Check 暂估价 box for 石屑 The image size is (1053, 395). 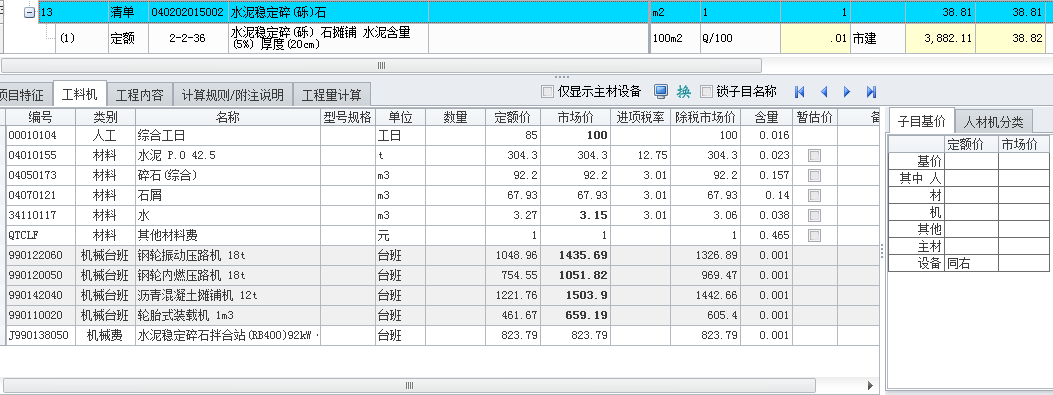click(x=815, y=195)
